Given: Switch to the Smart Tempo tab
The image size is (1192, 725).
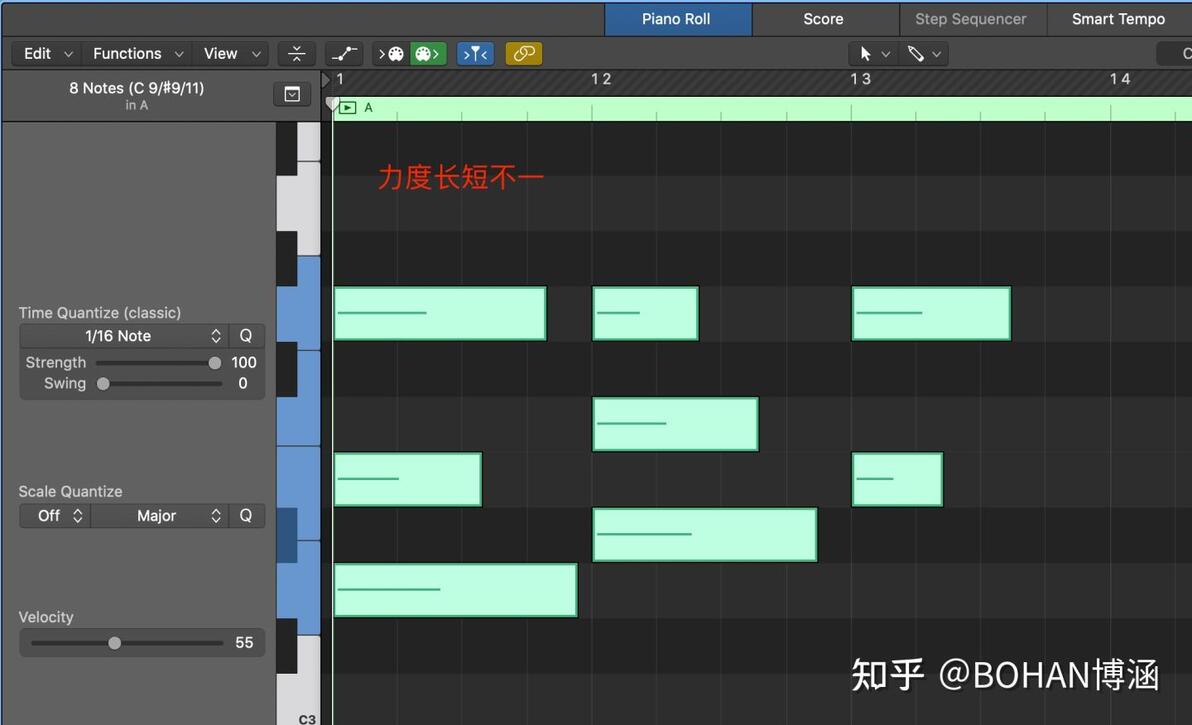Looking at the screenshot, I should pos(1118,19).
